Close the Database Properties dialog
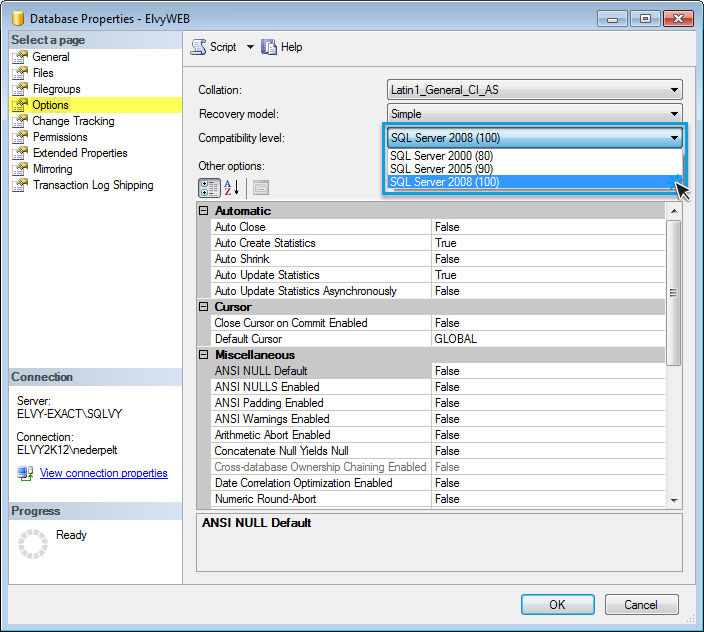Viewport: 704px width, 632px height. click(678, 18)
